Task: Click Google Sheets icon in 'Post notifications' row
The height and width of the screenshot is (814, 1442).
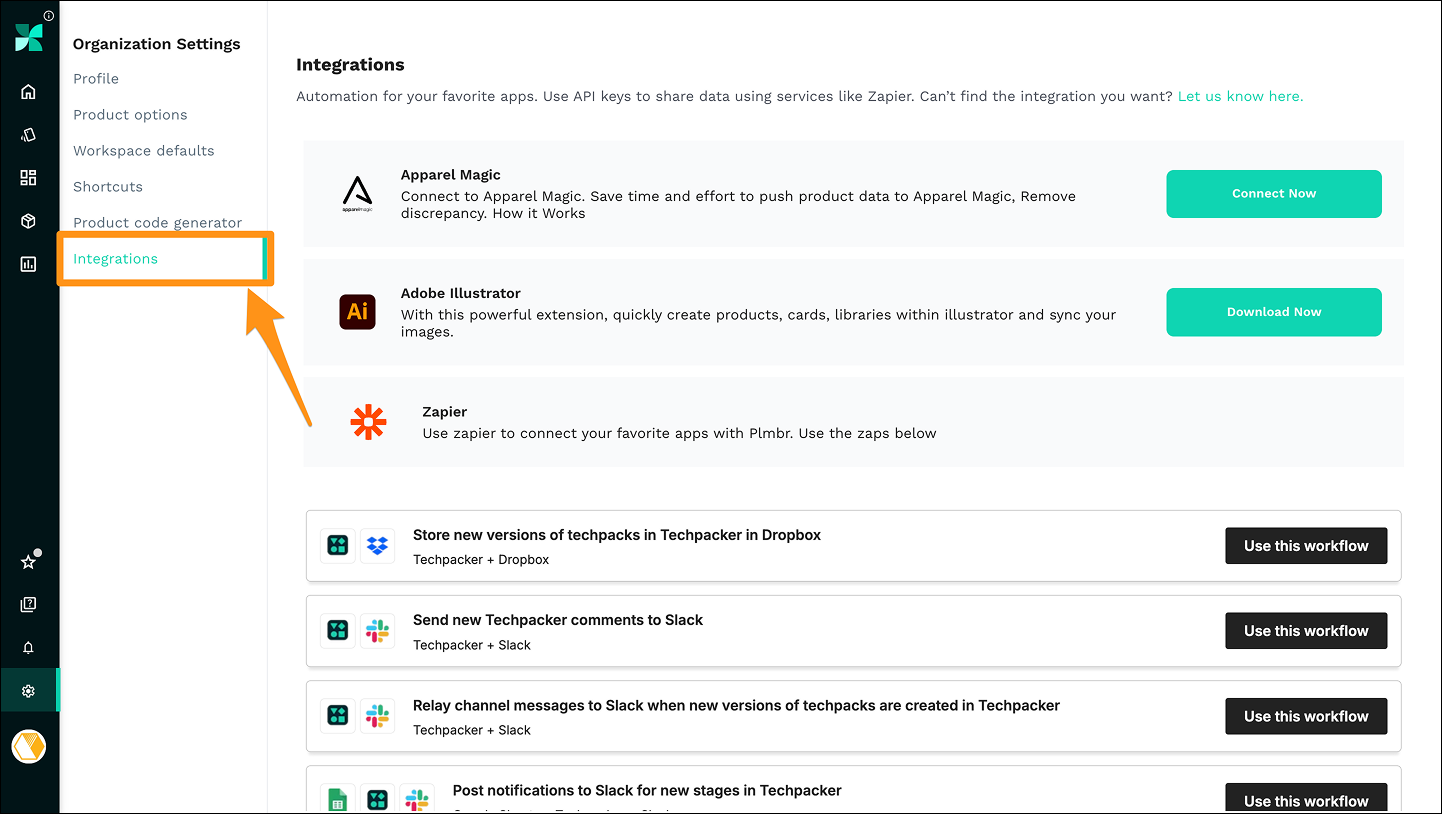Action: pyautogui.click(x=338, y=800)
